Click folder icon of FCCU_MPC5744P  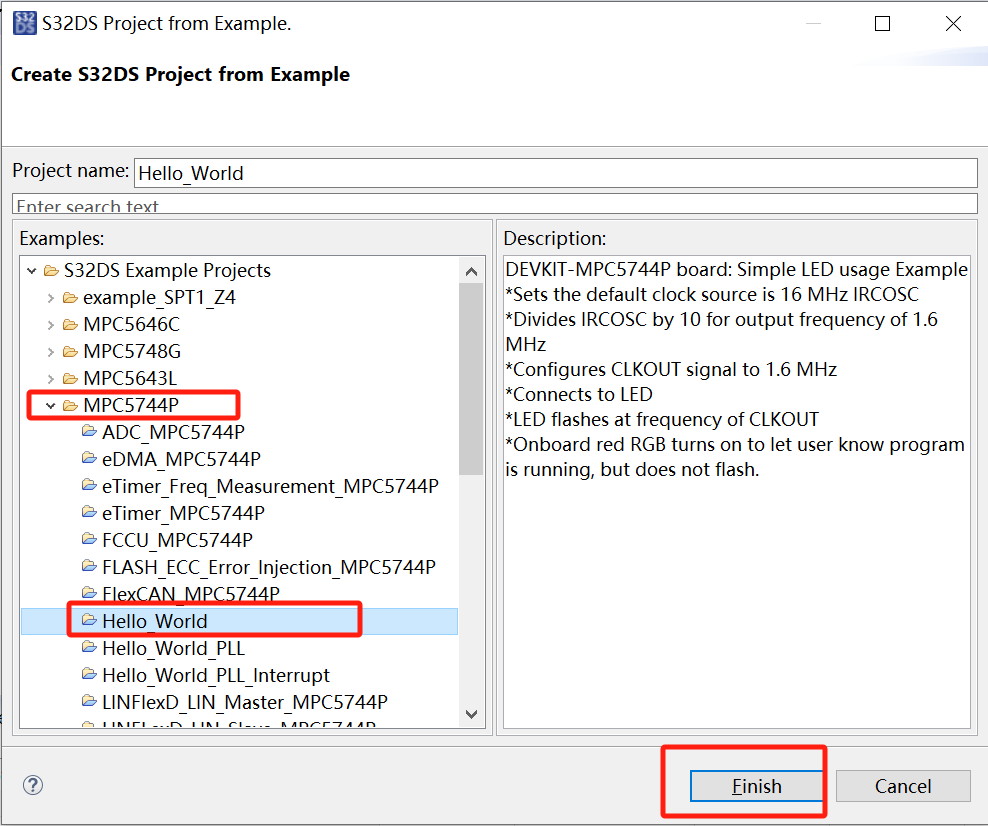(x=89, y=539)
